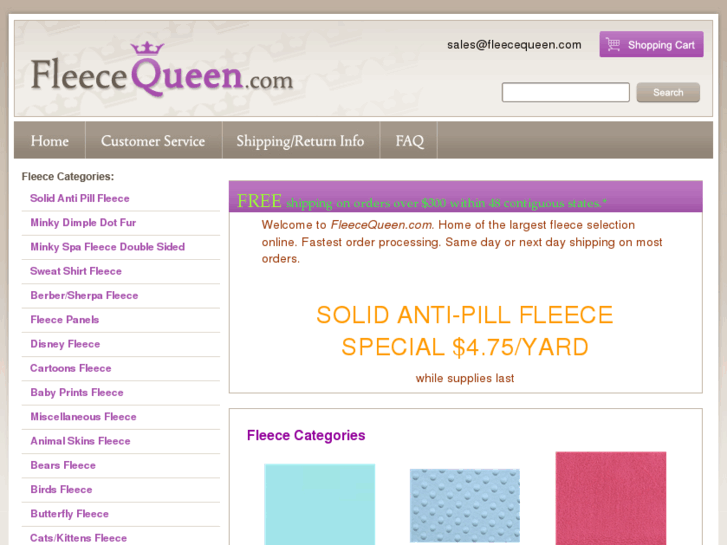
Task: Click the FleeceQueen.com logo
Action: [x=162, y=70]
